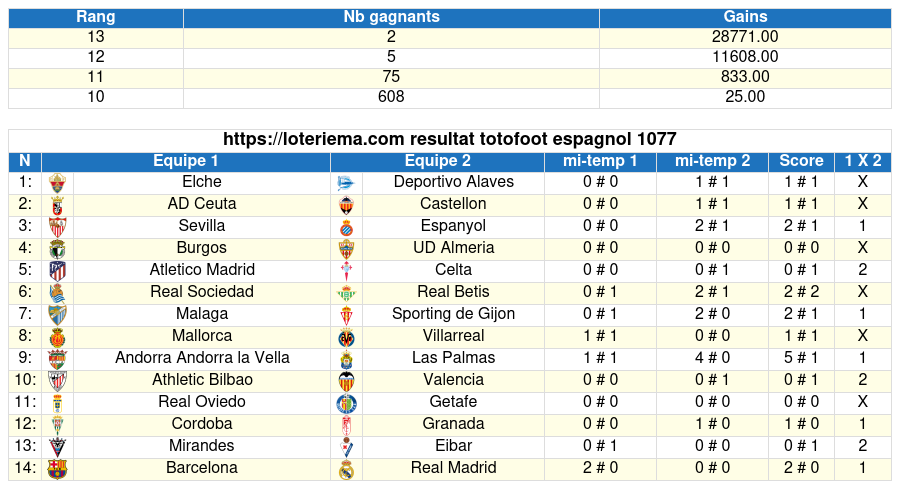Click the Elche club crest icon
This screenshot has width=900, height=500.
(57, 183)
